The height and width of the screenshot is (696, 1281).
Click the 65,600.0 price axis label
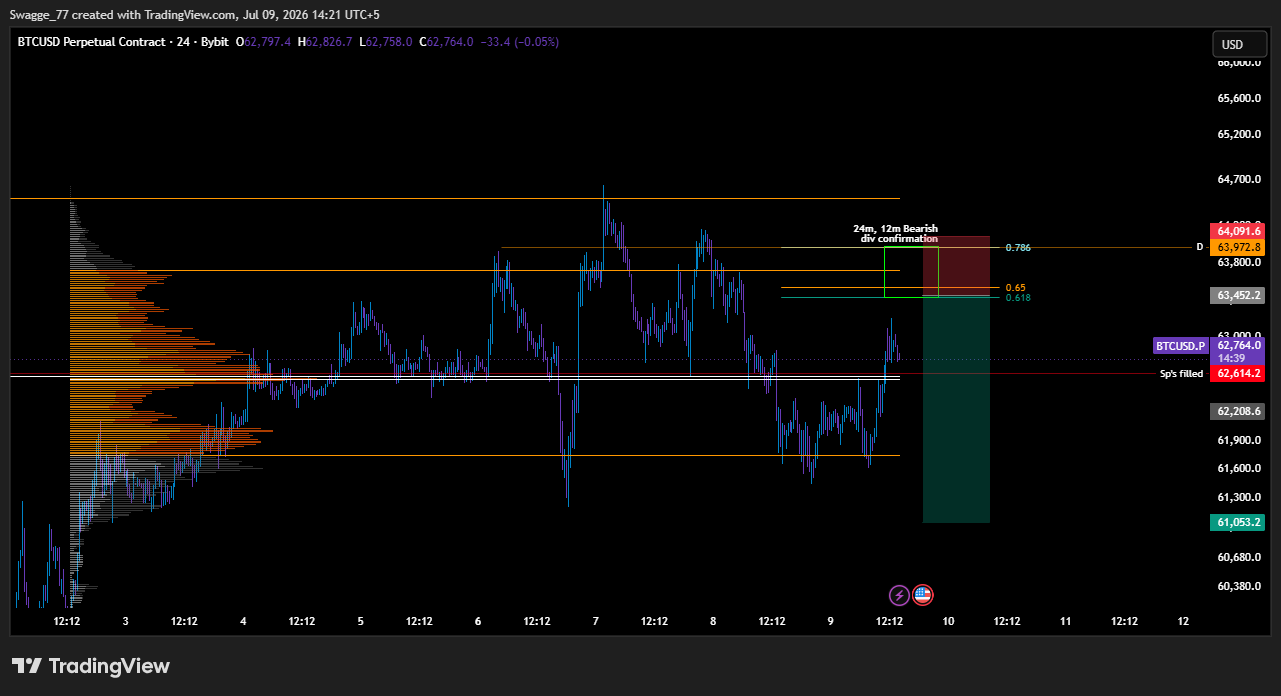1239,98
